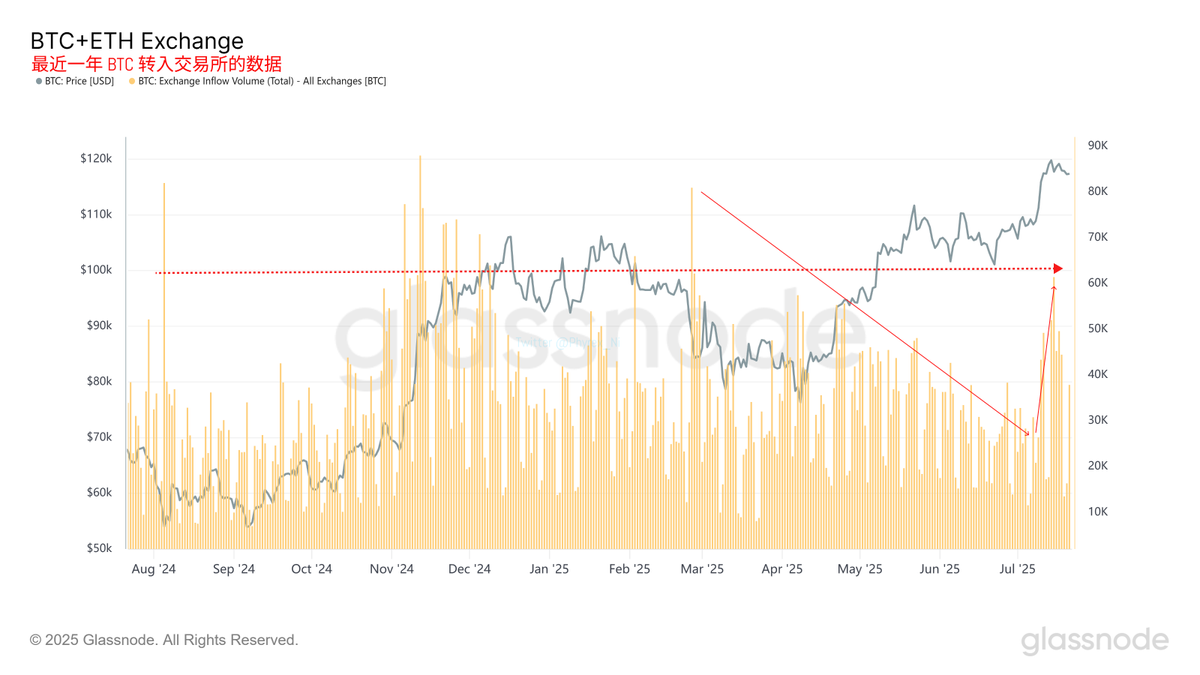Select the Jun '25 date label

pyautogui.click(x=939, y=569)
